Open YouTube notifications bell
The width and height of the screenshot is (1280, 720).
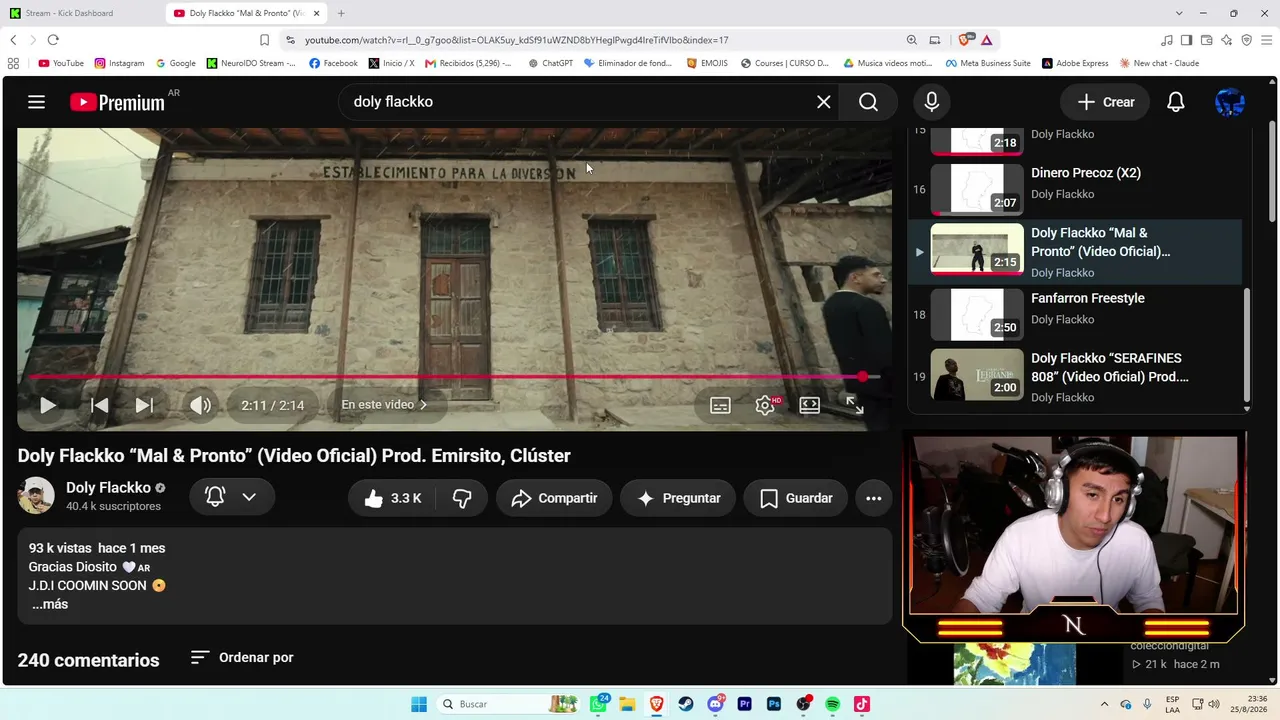[x=1176, y=102]
